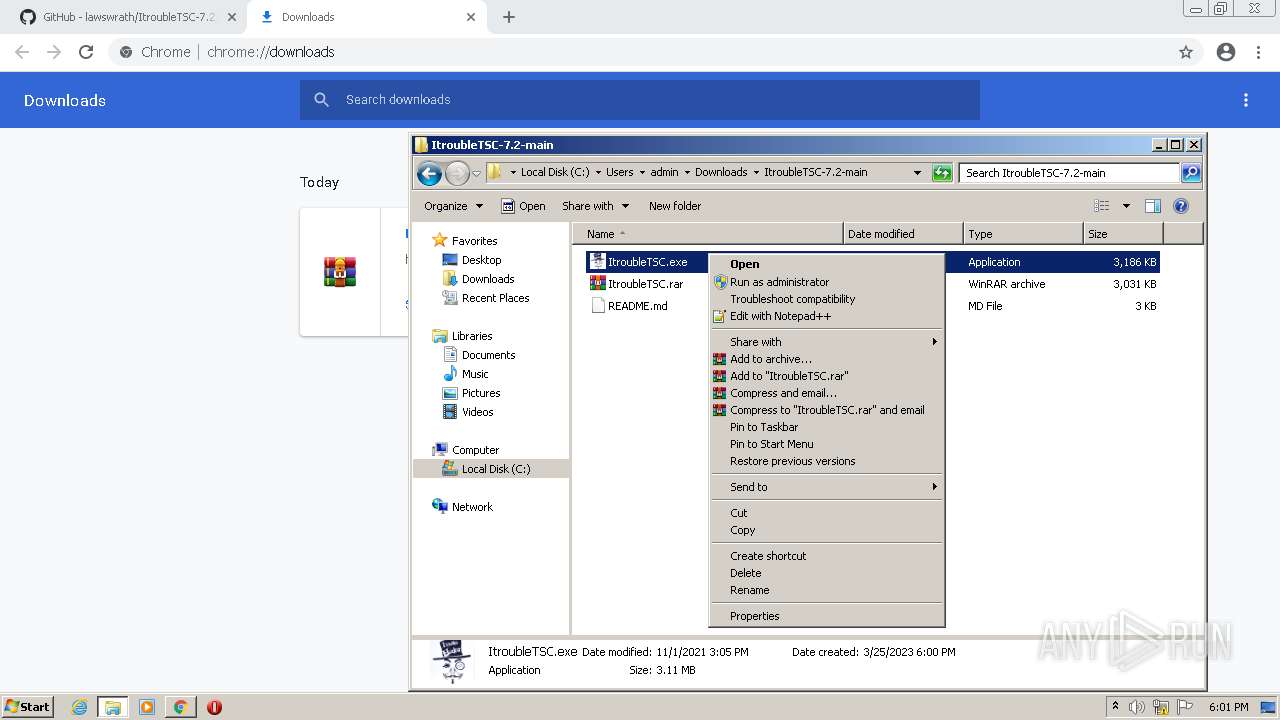Click the volume icon in system tray
This screenshot has height=720, width=1280.
[x=1137, y=707]
